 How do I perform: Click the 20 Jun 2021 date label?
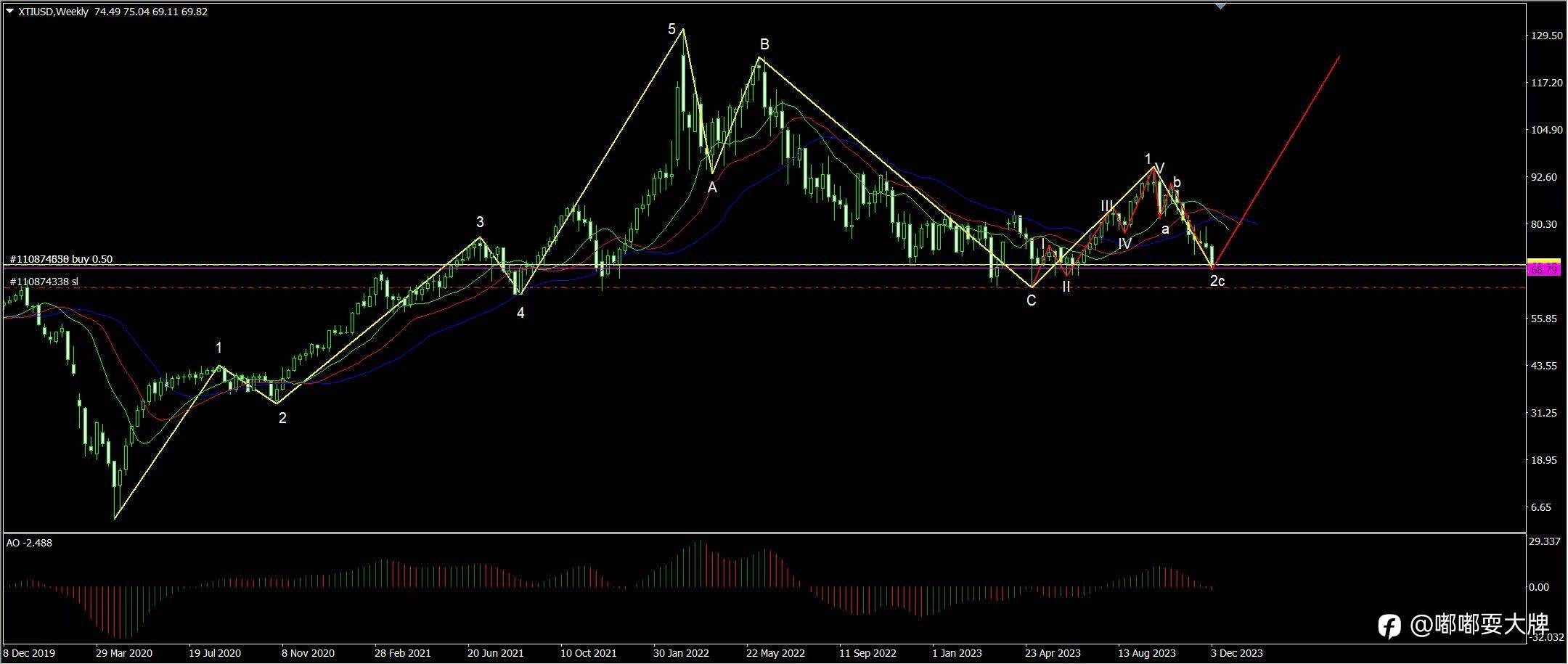pyautogui.click(x=496, y=653)
